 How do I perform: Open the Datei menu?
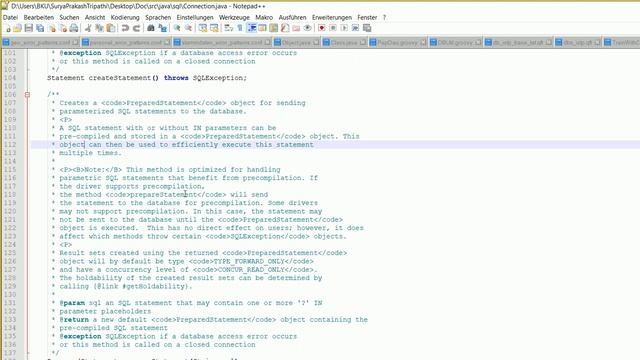(10, 18)
